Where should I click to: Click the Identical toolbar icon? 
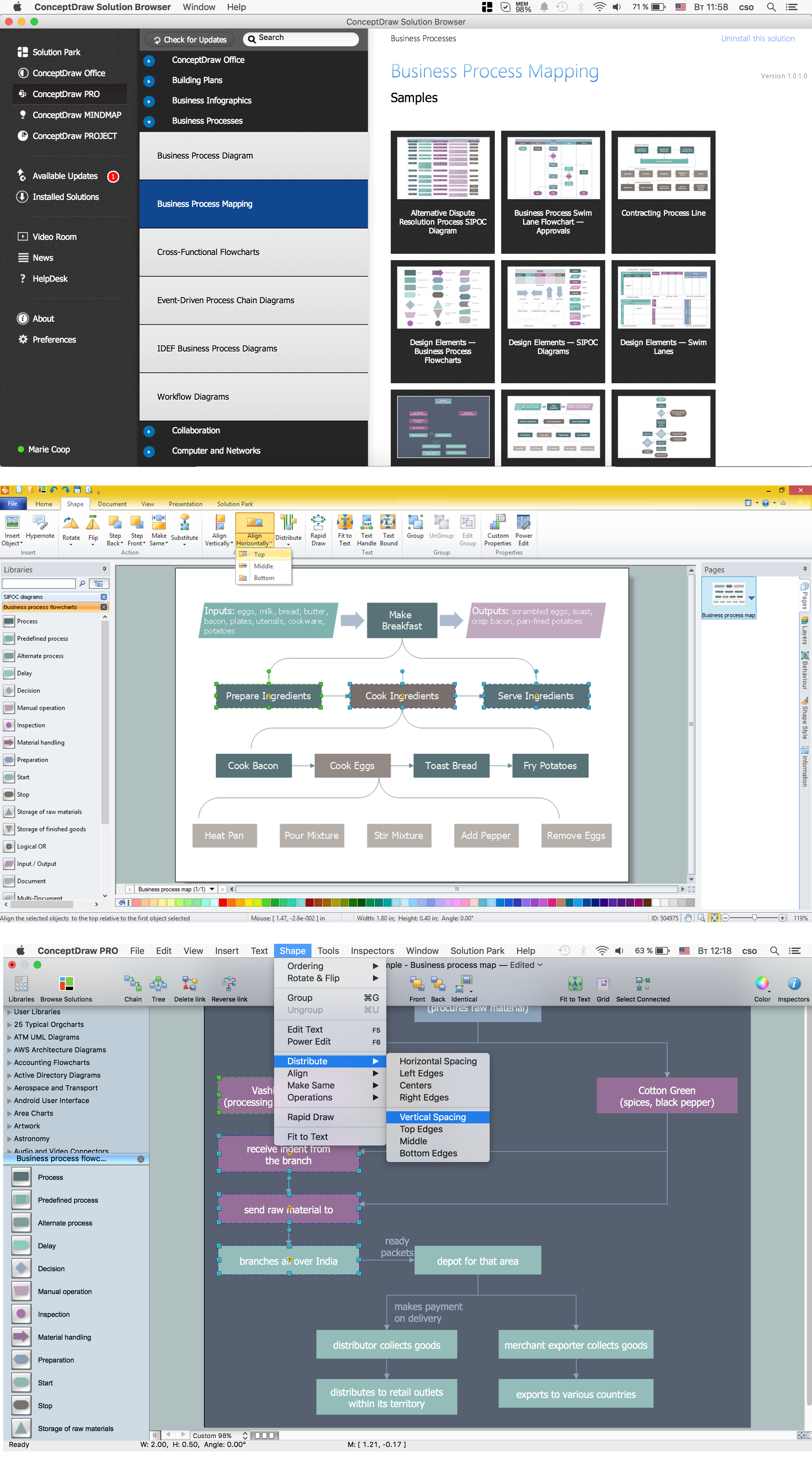464,989
